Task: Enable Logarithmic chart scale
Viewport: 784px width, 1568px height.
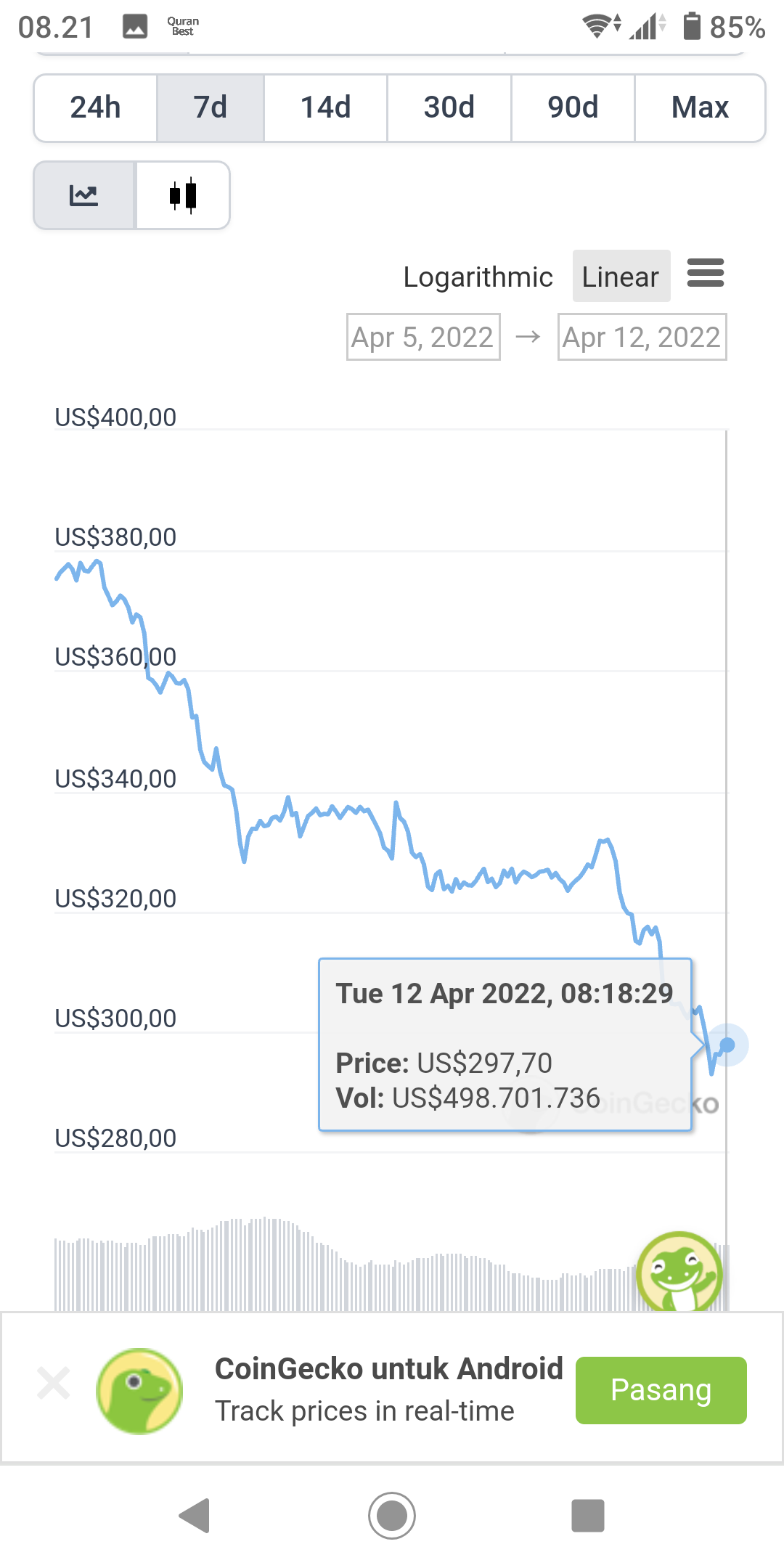Action: pos(478,277)
